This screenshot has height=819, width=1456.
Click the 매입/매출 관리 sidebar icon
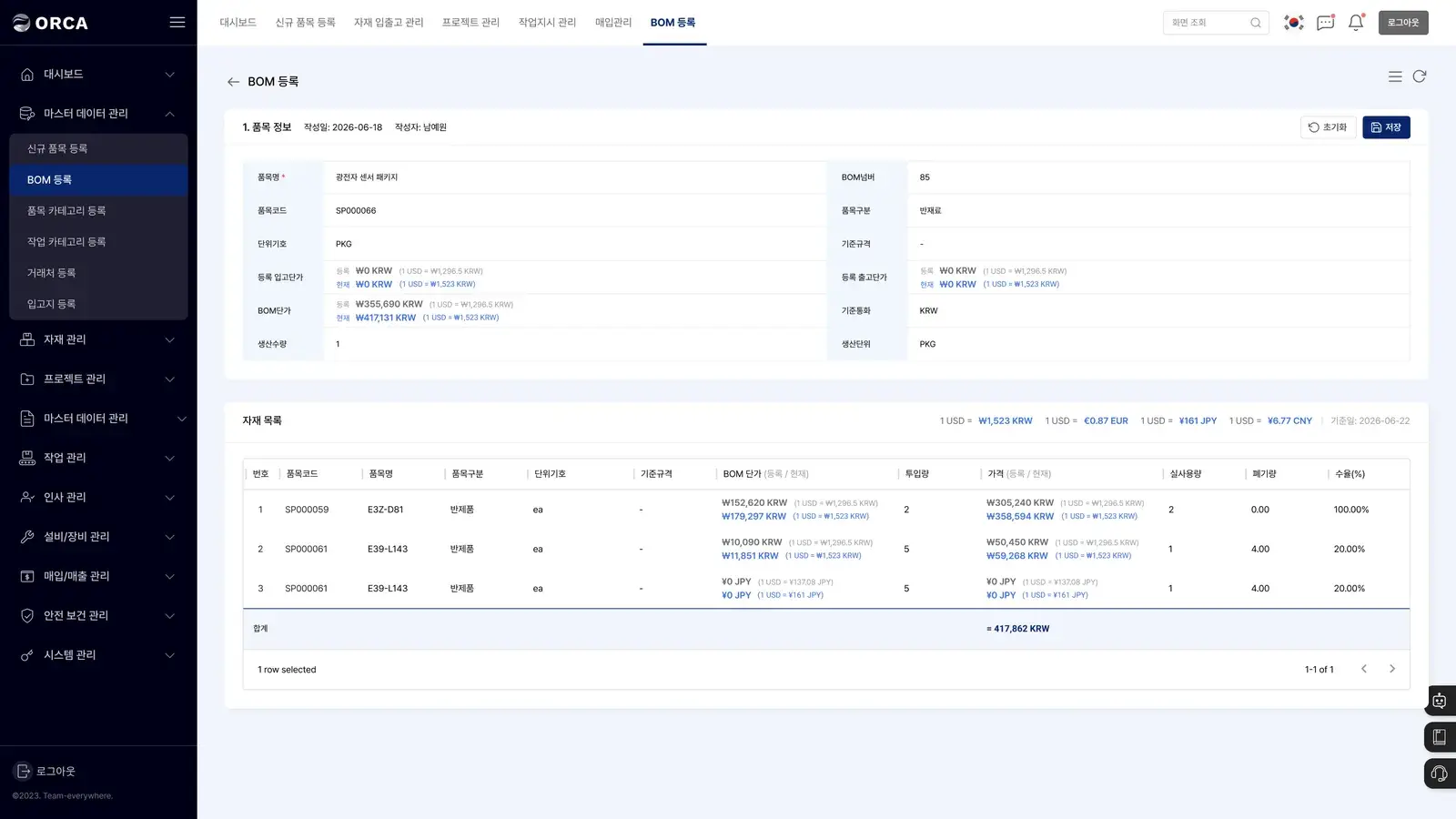[27, 576]
